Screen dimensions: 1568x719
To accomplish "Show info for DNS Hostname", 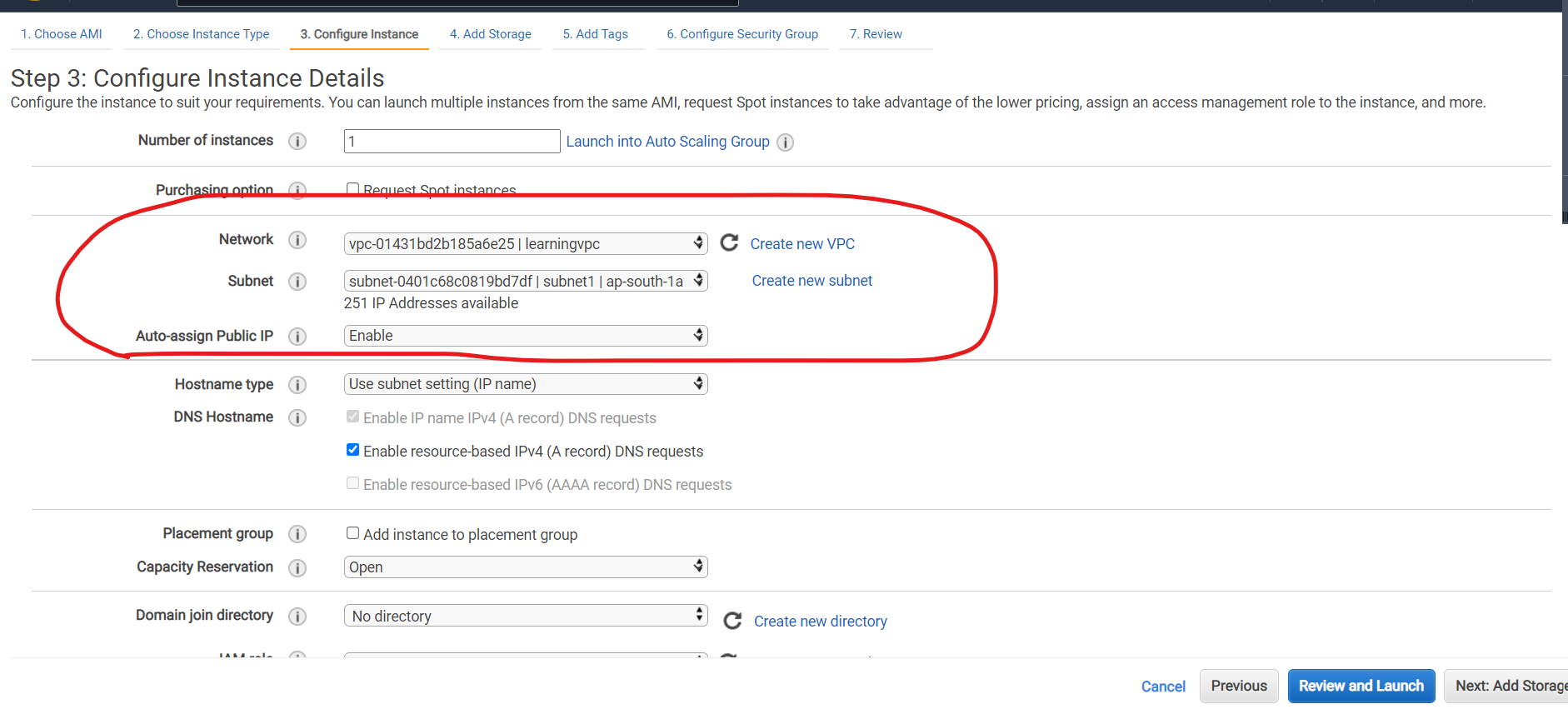I will pos(297,418).
